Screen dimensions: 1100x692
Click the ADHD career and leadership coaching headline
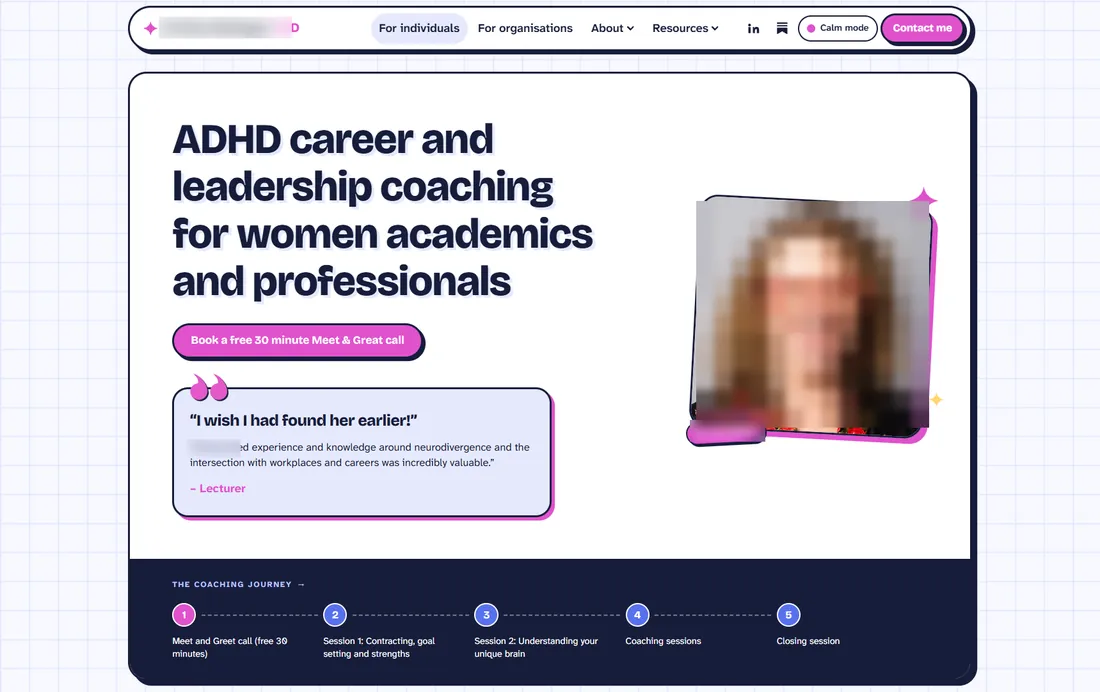tap(383, 210)
